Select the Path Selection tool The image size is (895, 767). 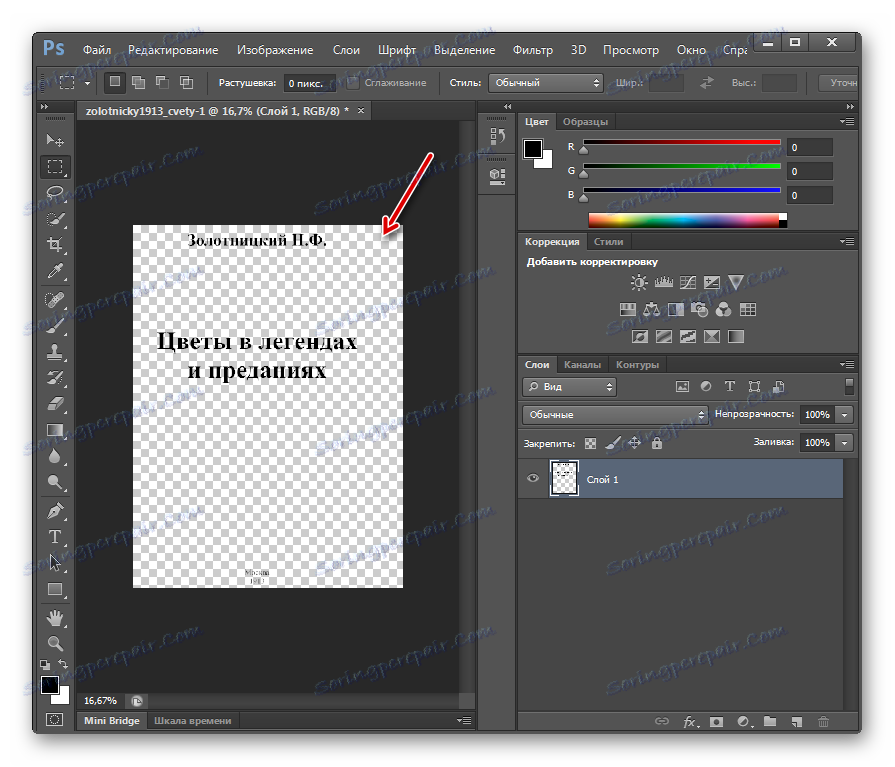pyautogui.click(x=55, y=563)
